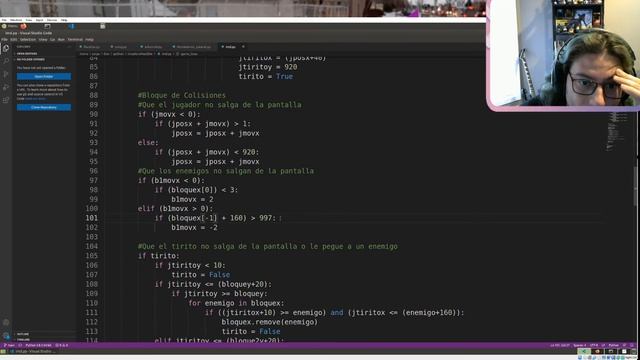Click the Firefox icon in top panel

(23, 26)
